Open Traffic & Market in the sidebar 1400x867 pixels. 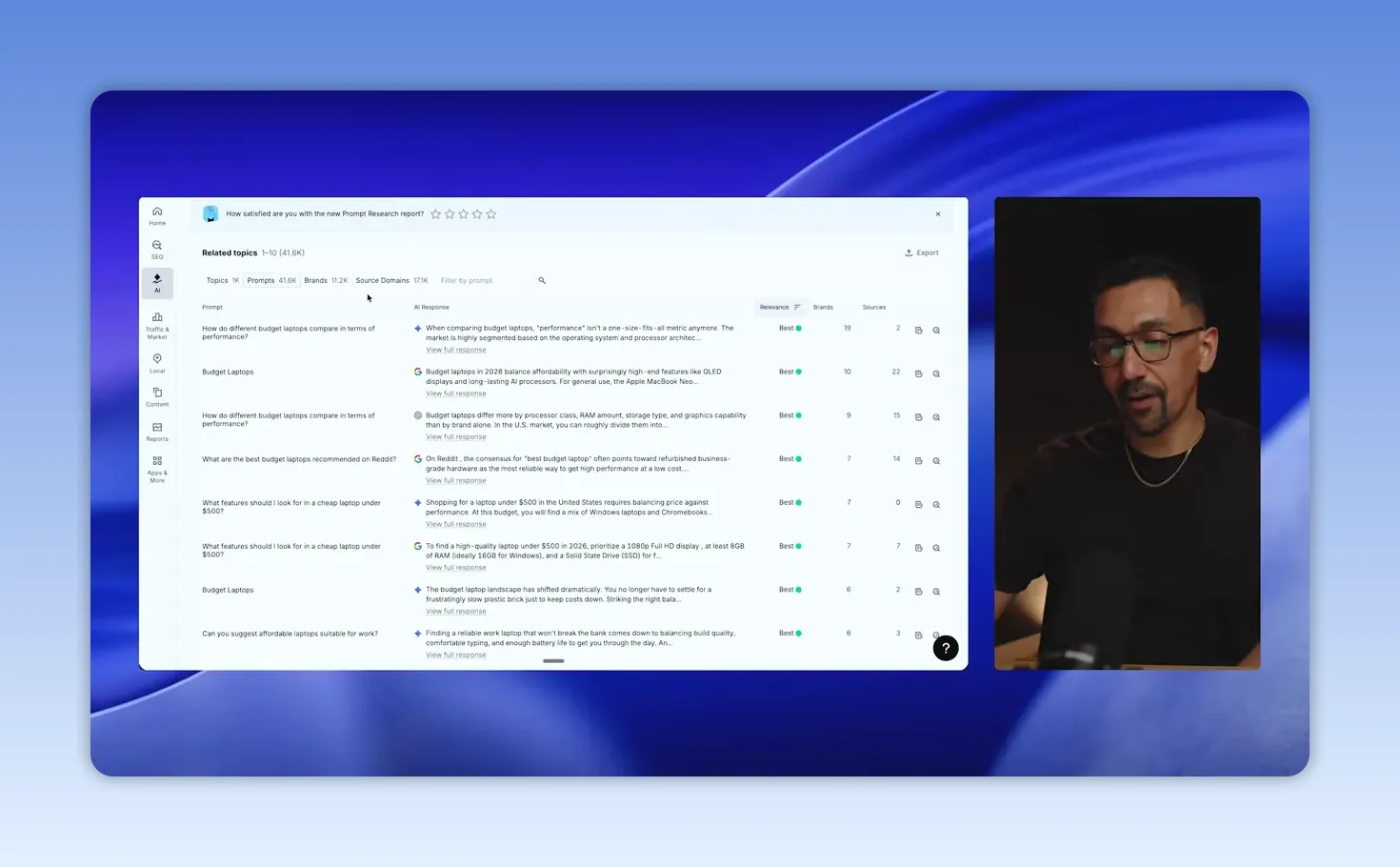157,326
